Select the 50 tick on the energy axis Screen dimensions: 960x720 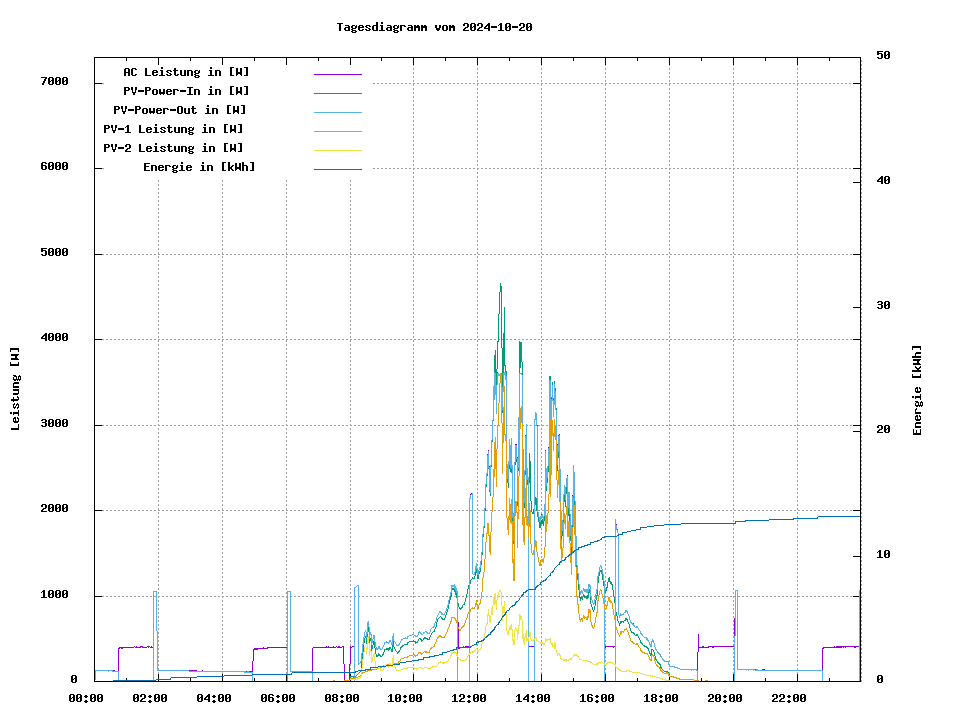883,56
